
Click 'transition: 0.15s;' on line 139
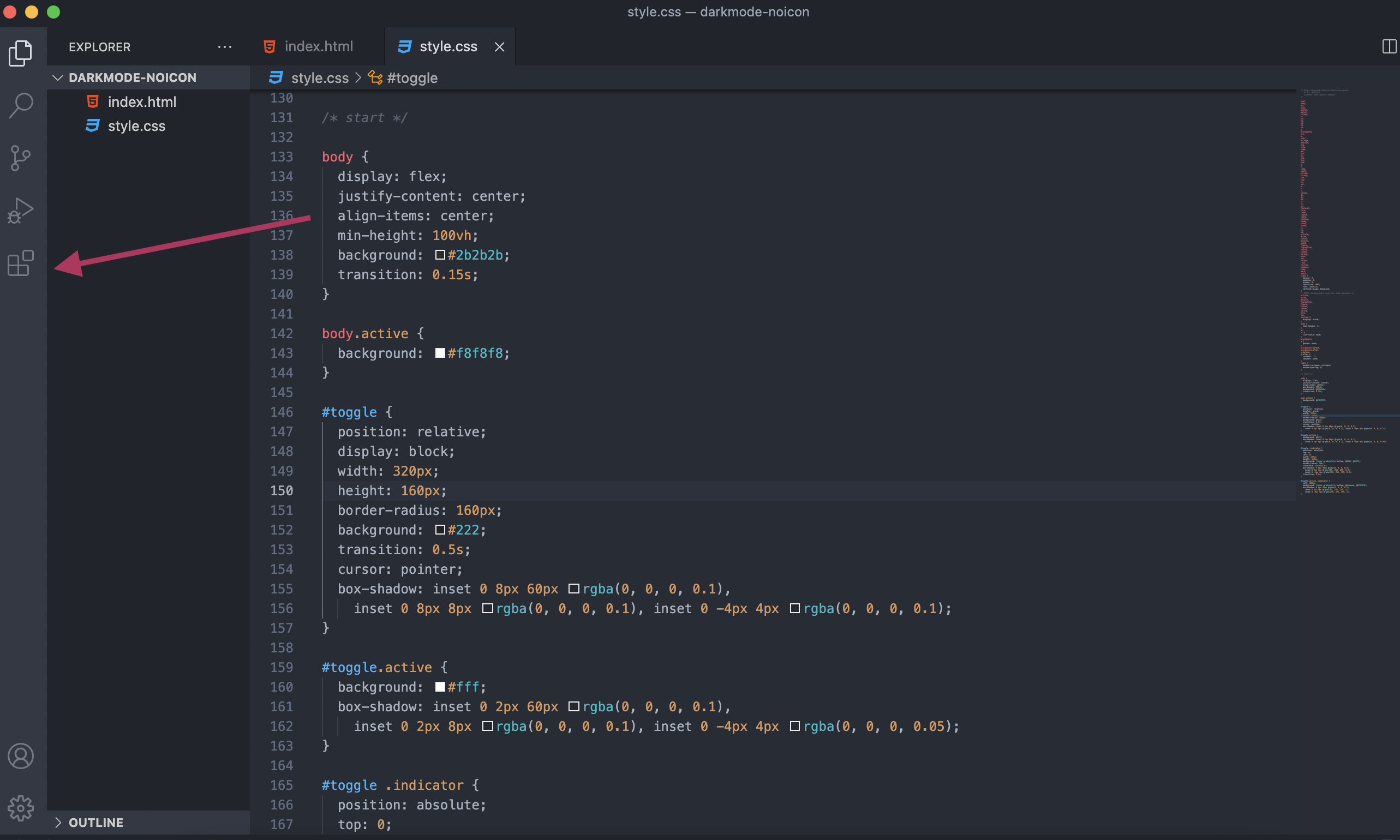[408, 274]
